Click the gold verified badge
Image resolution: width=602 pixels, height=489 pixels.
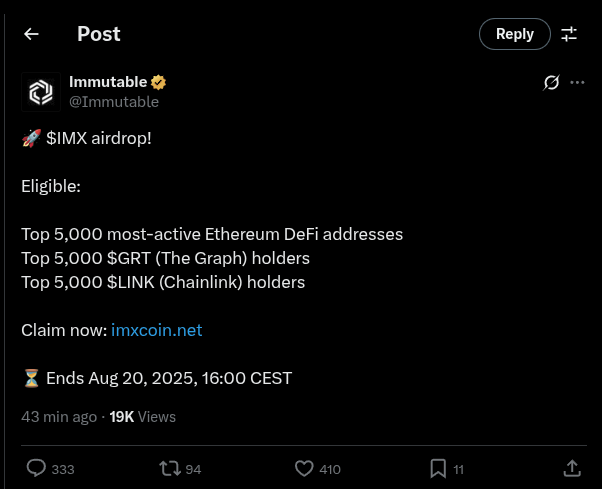159,82
